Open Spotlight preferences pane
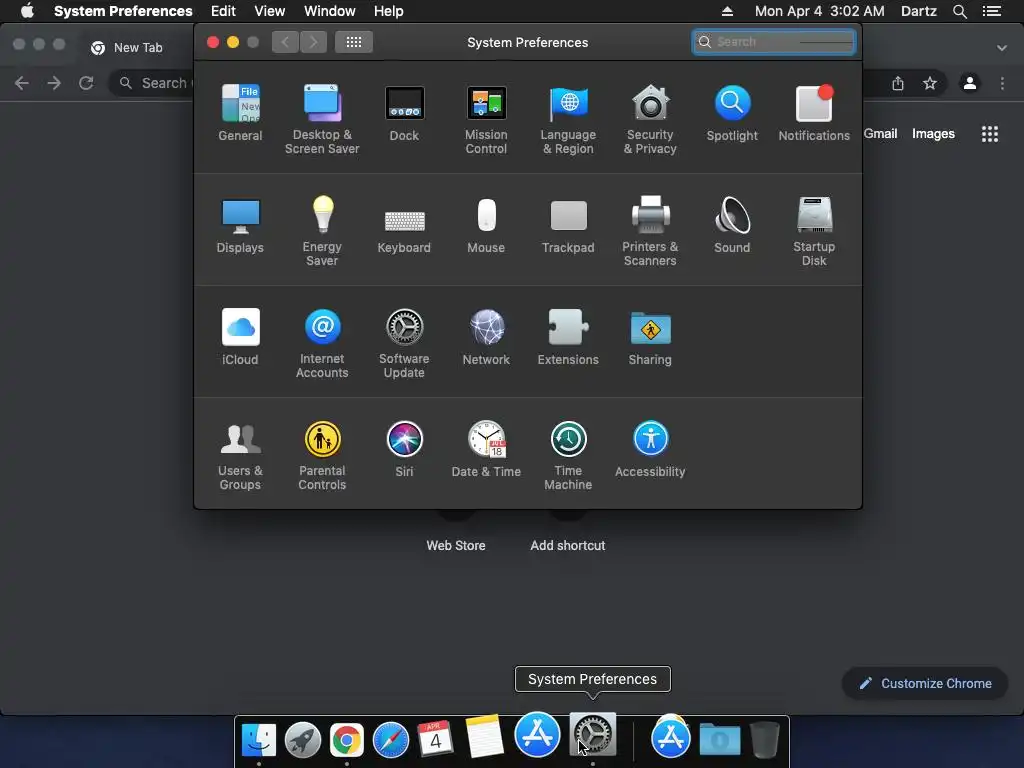The height and width of the screenshot is (768, 1024). click(732, 112)
